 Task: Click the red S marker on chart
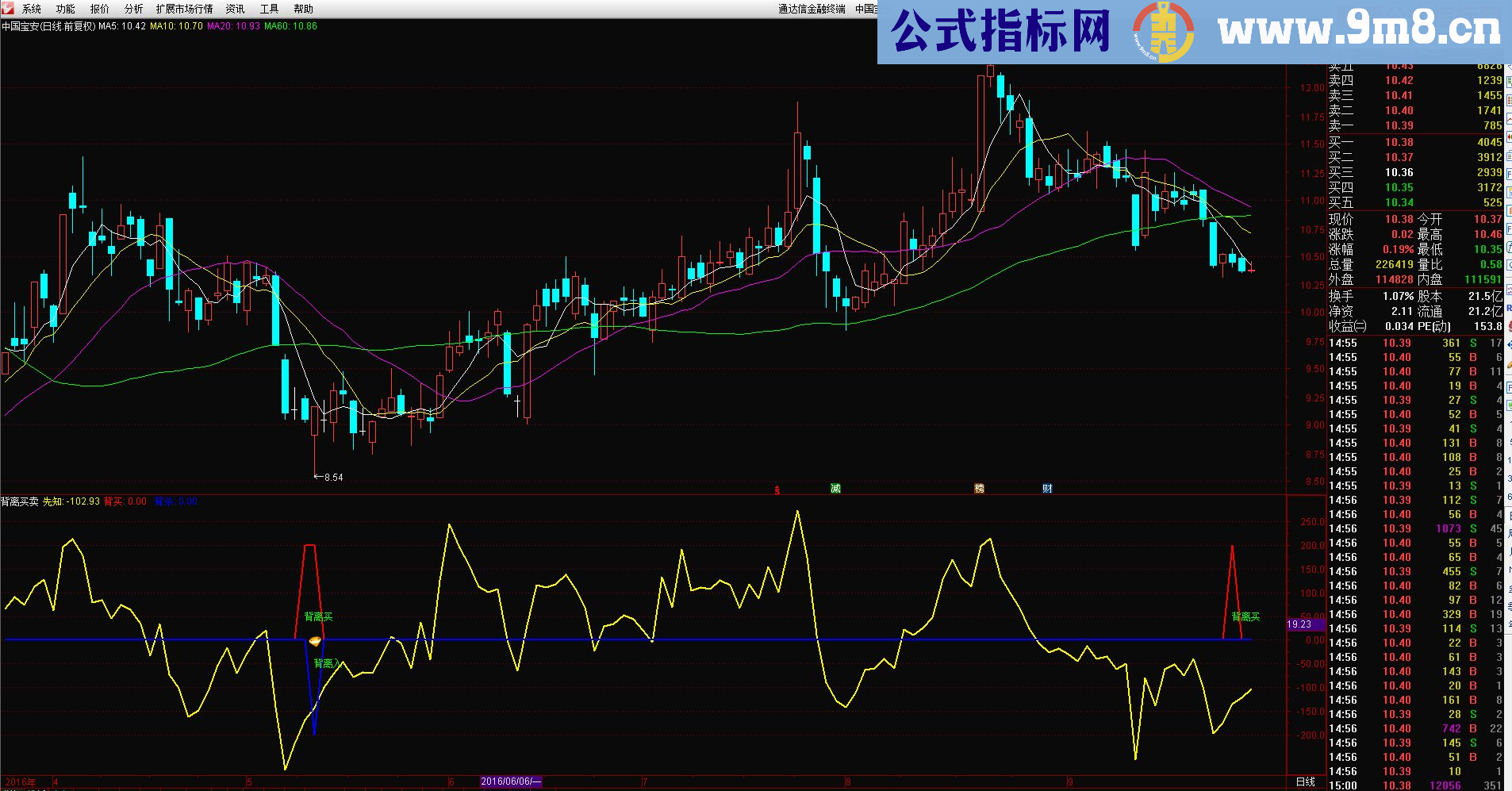click(x=777, y=490)
